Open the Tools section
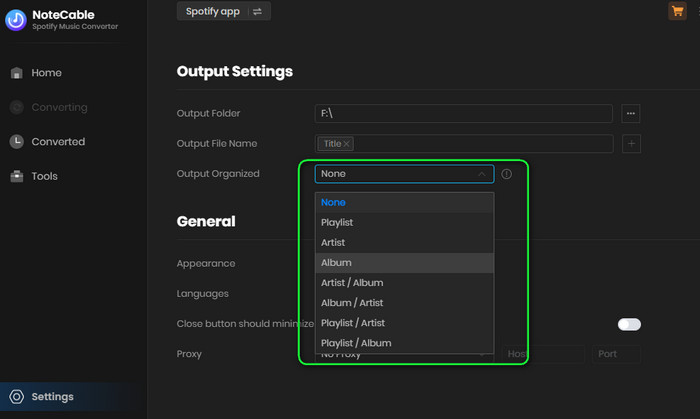 point(44,176)
